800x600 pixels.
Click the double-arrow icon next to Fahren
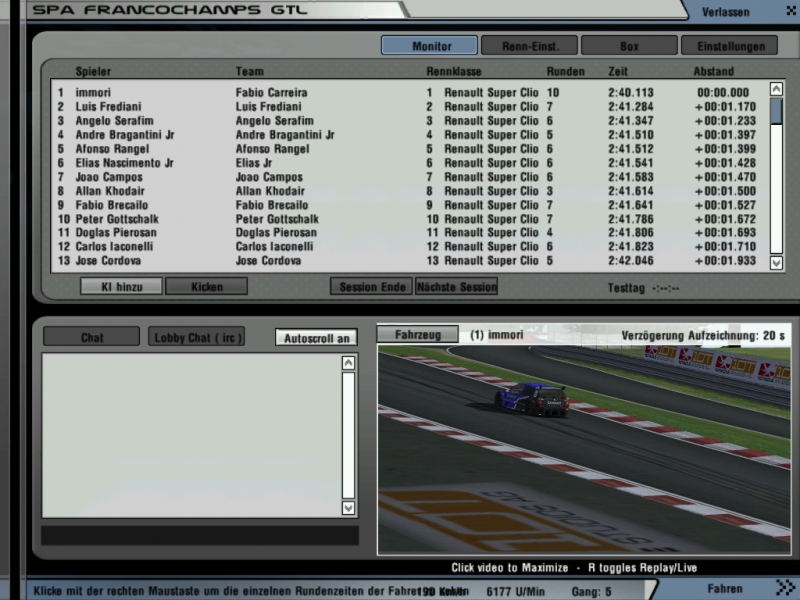[785, 588]
